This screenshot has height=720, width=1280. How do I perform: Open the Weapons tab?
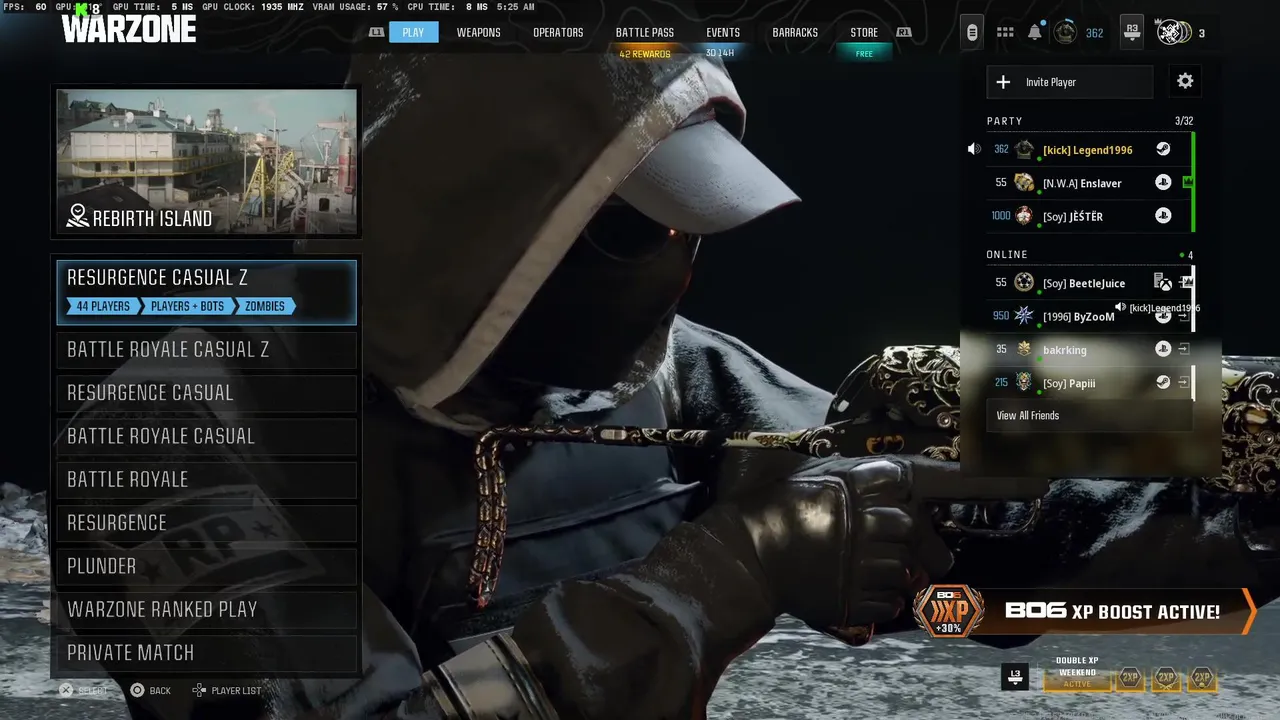(x=479, y=33)
